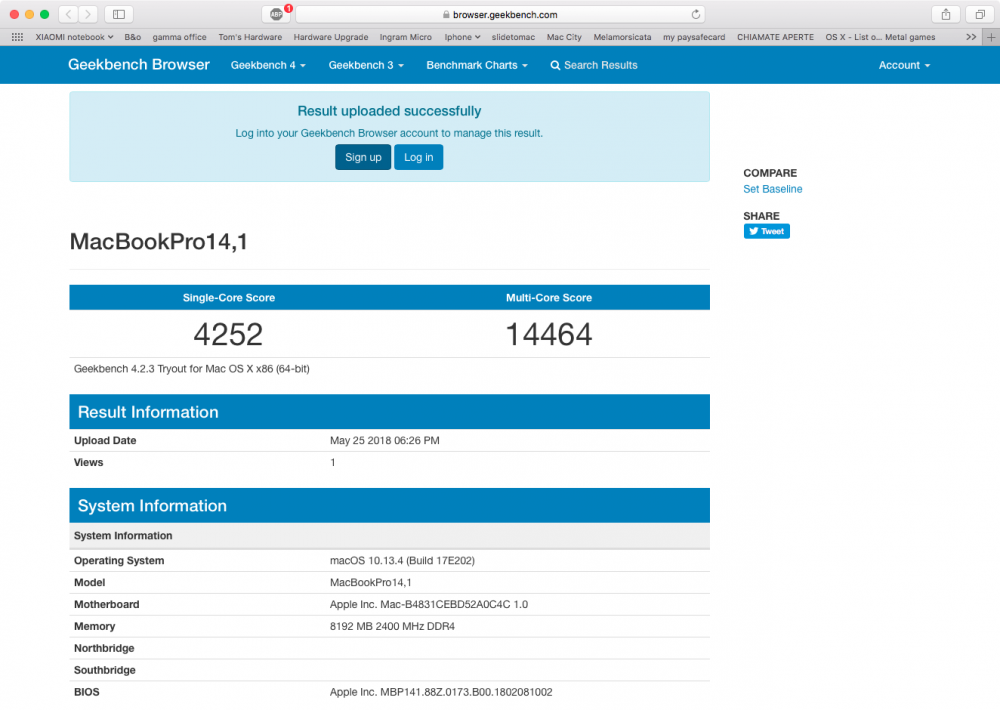The width and height of the screenshot is (1000, 710).
Task: Open the Top Sites grid icon
Action: pyautogui.click(x=17, y=37)
